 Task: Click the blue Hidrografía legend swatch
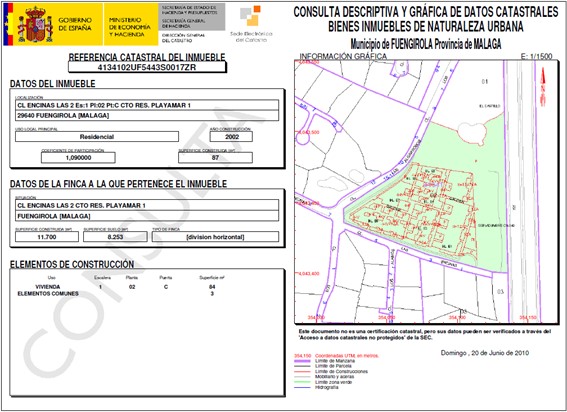tap(303, 387)
